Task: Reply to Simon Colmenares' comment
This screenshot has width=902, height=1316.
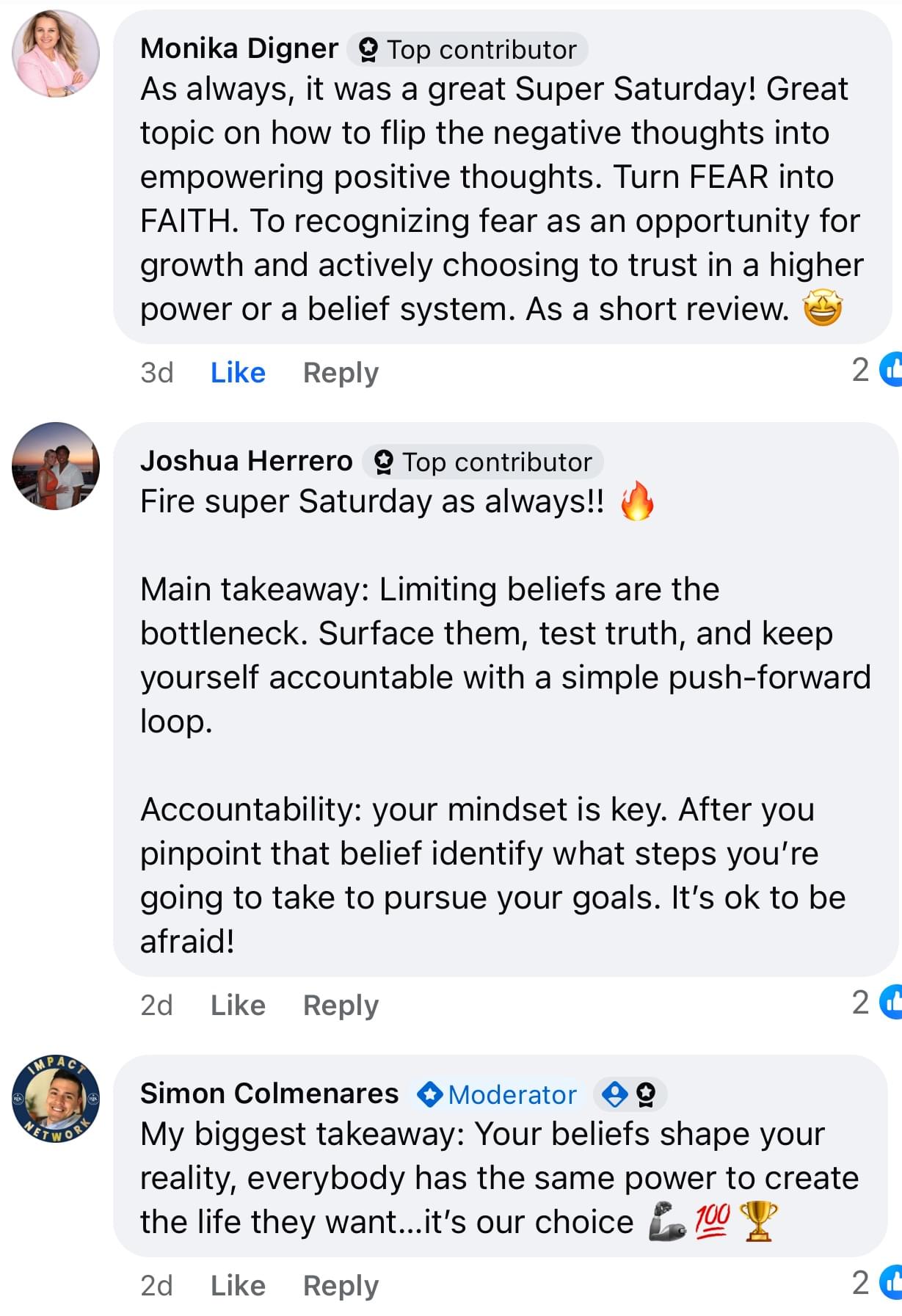Action: 341,1285
